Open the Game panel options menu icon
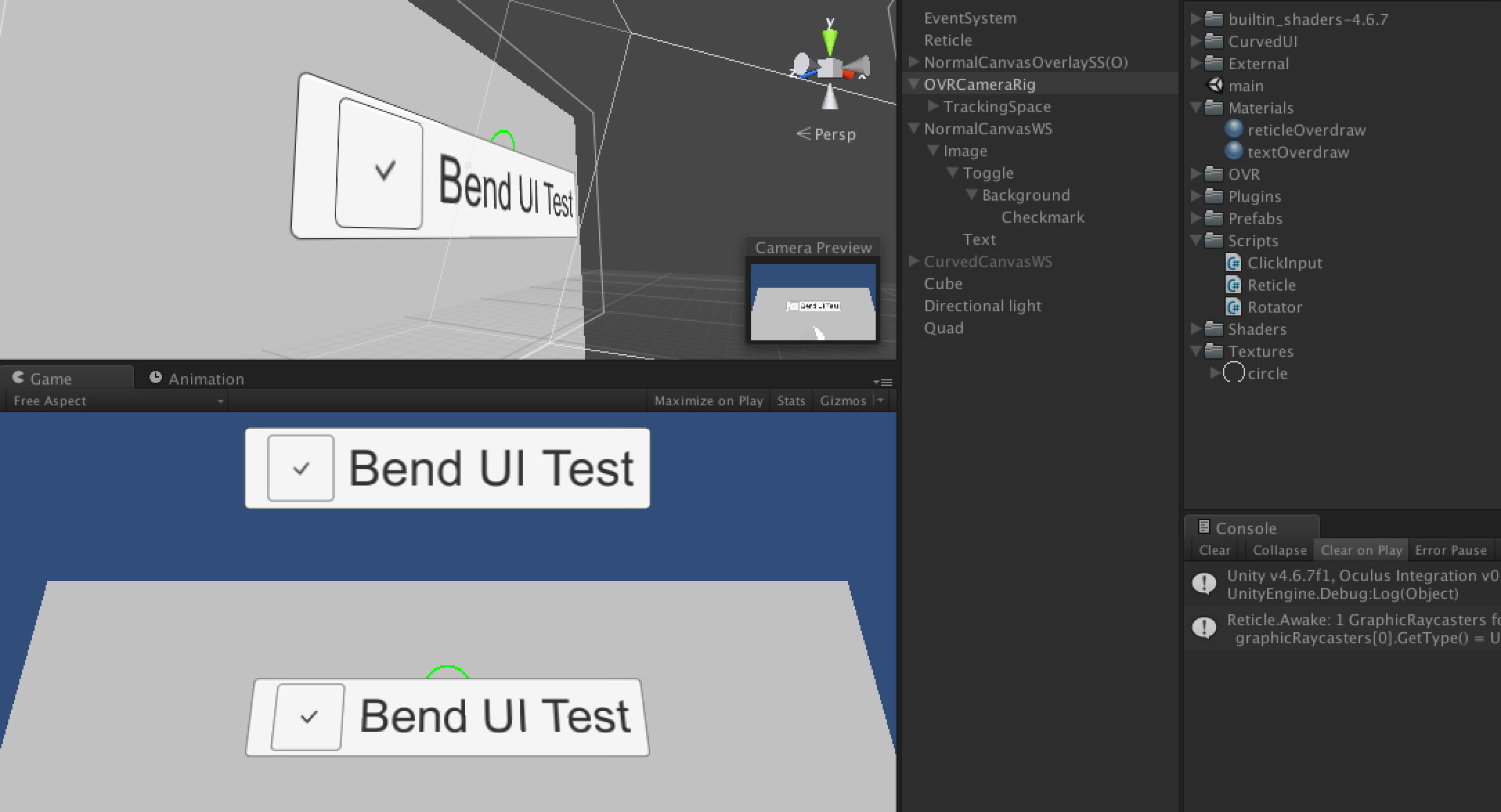This screenshot has width=1501, height=812. tap(883, 382)
